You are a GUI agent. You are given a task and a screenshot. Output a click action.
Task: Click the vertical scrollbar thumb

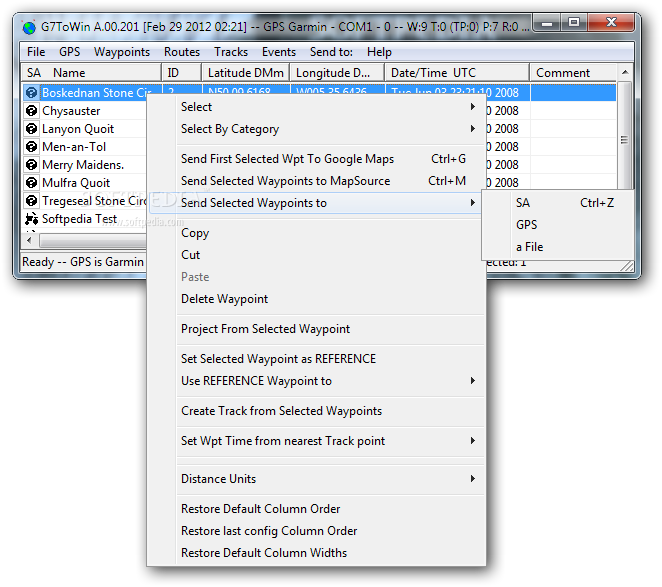[625, 140]
